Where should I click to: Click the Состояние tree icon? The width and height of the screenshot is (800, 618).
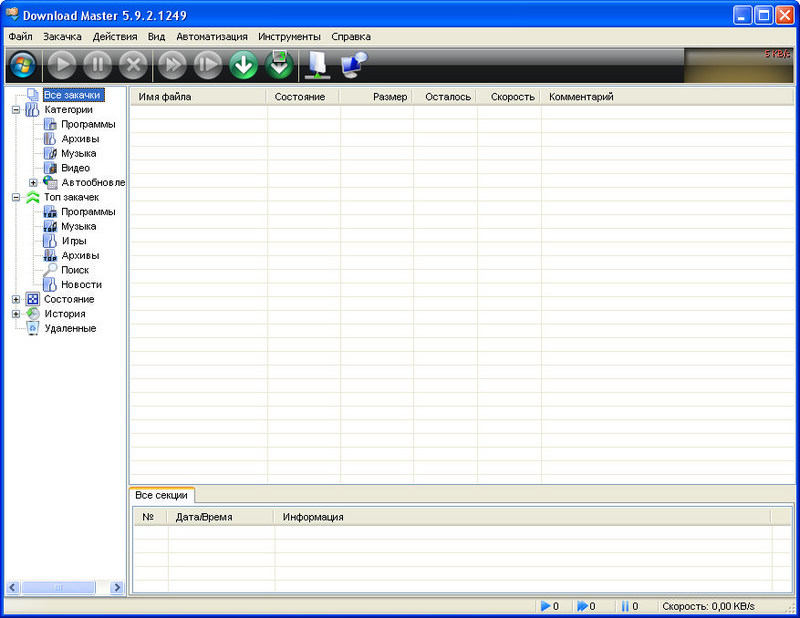[33, 299]
